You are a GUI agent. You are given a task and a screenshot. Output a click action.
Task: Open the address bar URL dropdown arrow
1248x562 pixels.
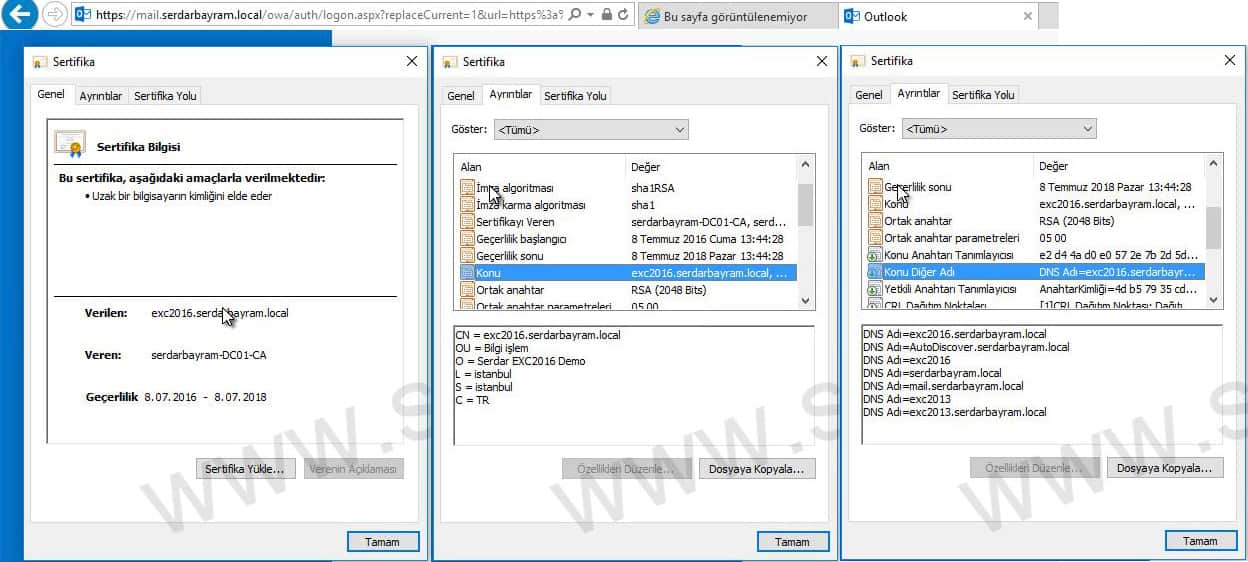591,15
